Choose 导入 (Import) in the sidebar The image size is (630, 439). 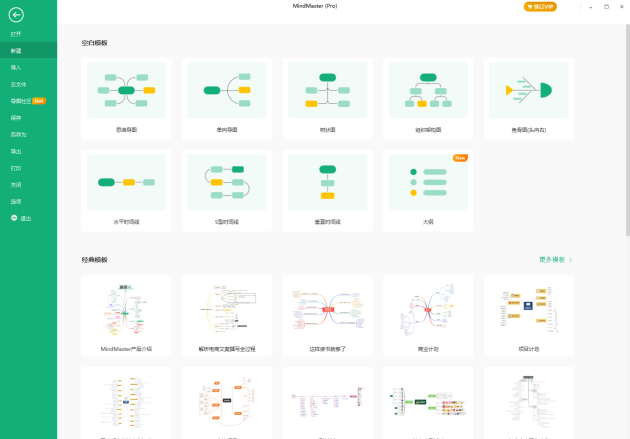pyautogui.click(x=16, y=67)
